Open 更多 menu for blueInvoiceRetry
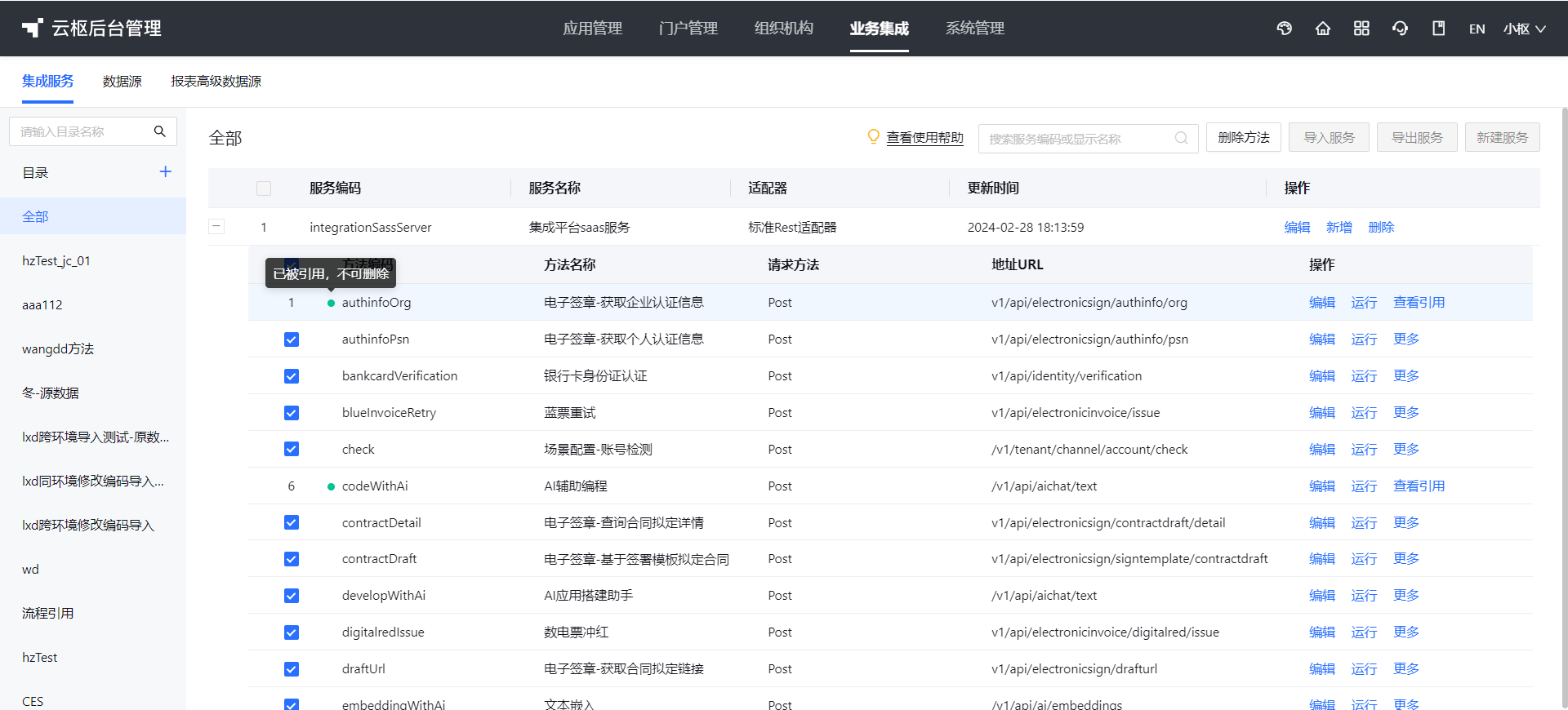 pos(1406,413)
